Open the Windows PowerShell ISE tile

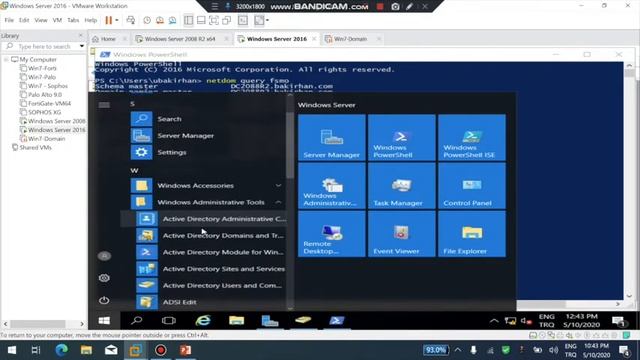pyautogui.click(x=472, y=138)
